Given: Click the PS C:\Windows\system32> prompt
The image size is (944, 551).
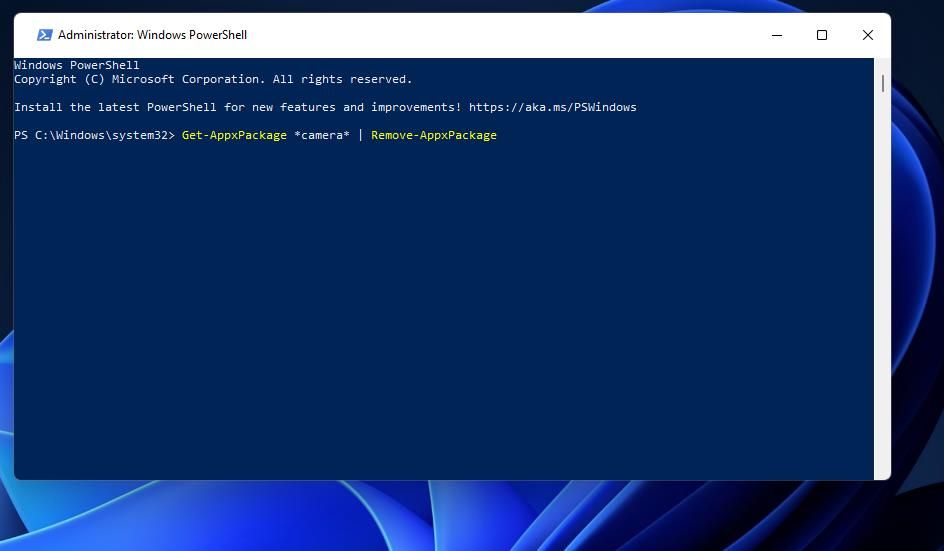Looking at the screenshot, I should [95, 135].
